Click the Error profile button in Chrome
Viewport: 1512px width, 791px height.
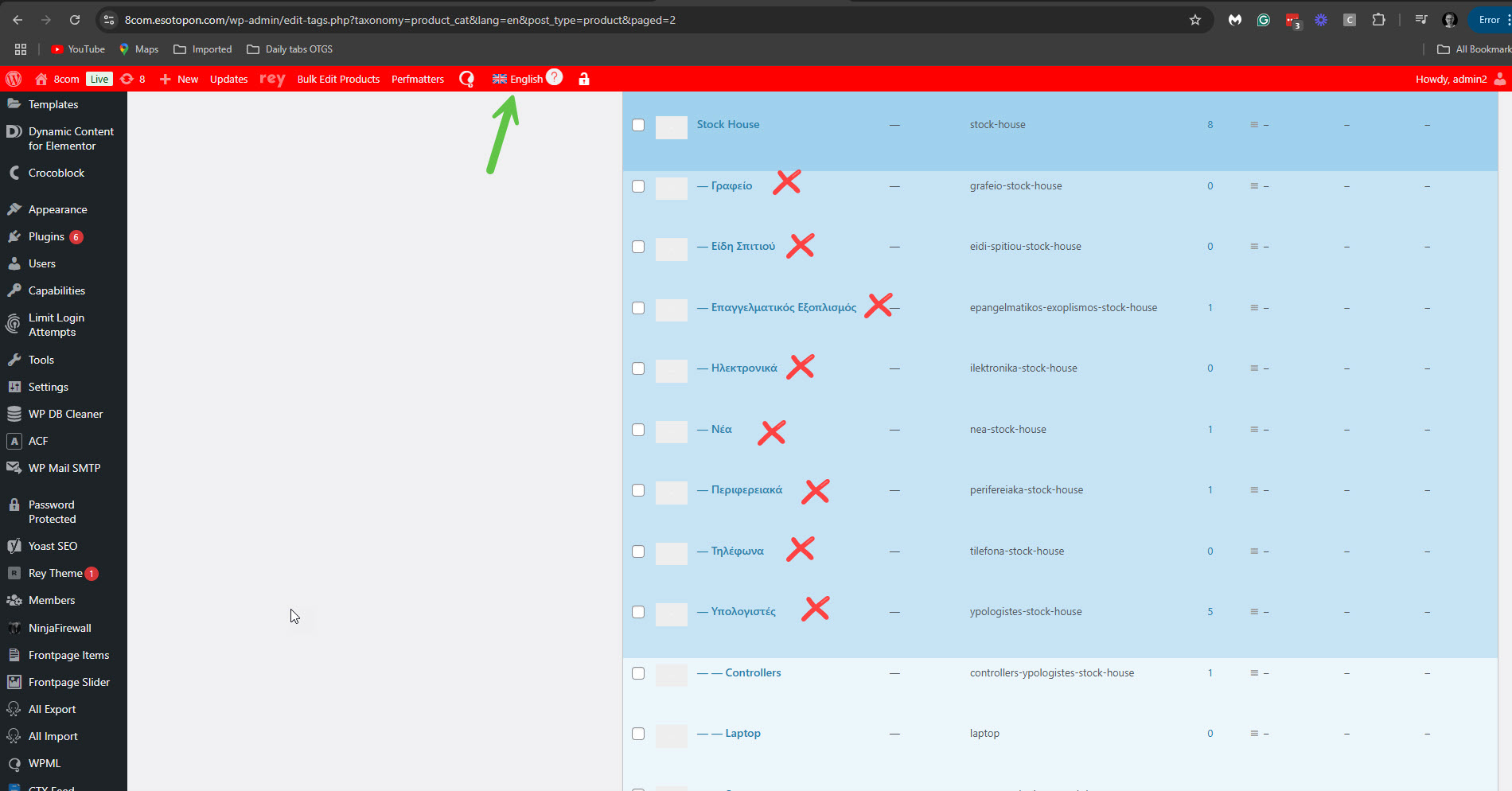pyautogui.click(x=1490, y=20)
